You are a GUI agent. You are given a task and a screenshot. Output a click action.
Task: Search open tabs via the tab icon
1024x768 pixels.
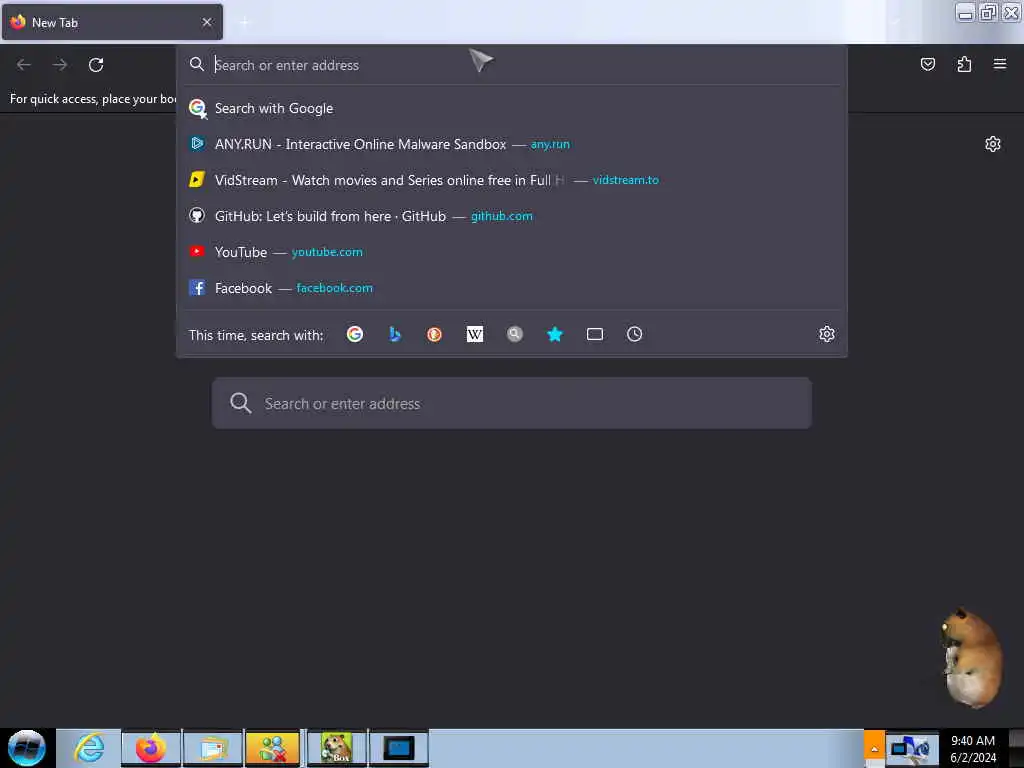[595, 334]
